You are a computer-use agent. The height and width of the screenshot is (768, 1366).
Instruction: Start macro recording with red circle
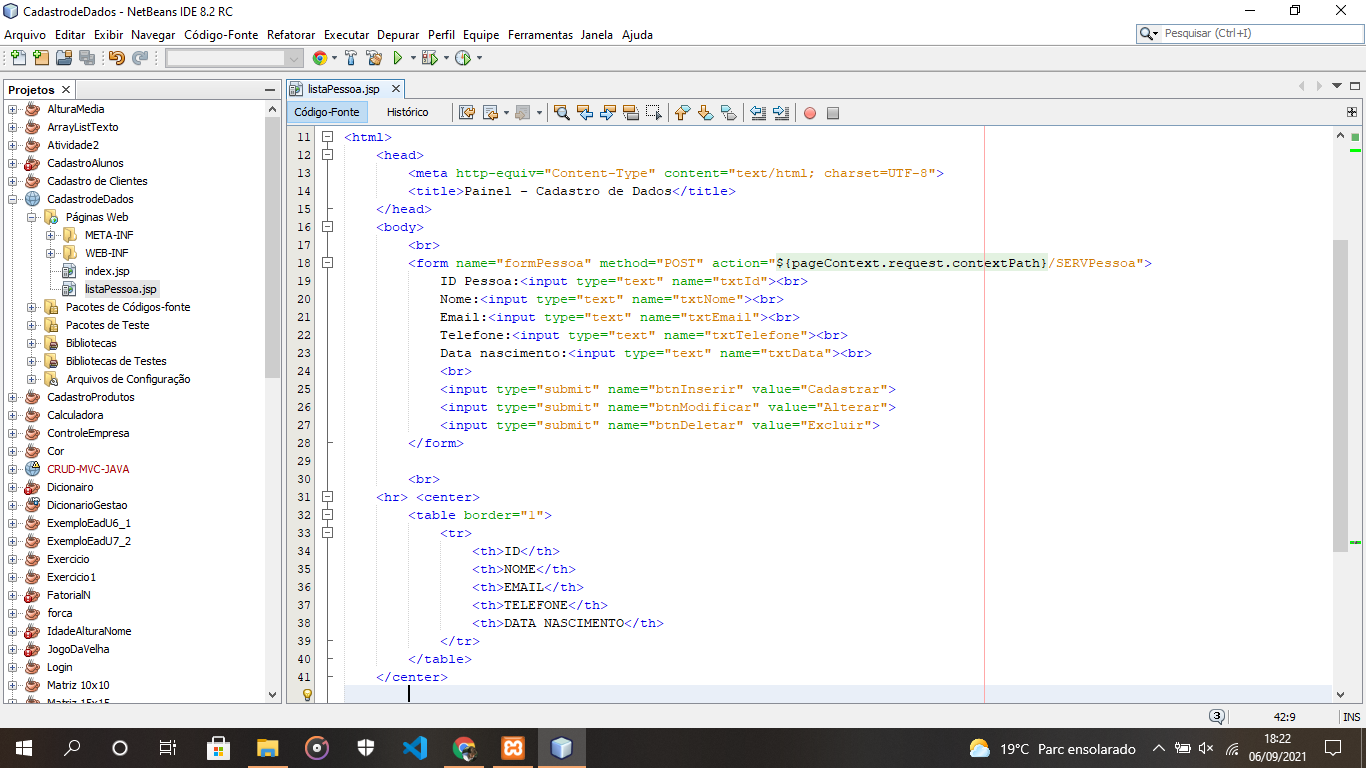coord(810,113)
